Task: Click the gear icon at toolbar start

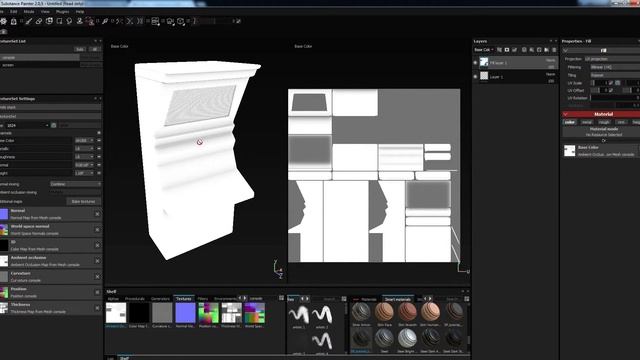Action: pyautogui.click(x=4, y=21)
